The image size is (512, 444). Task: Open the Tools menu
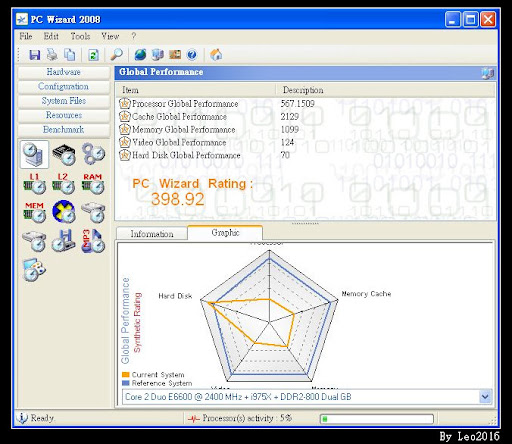pyautogui.click(x=80, y=36)
